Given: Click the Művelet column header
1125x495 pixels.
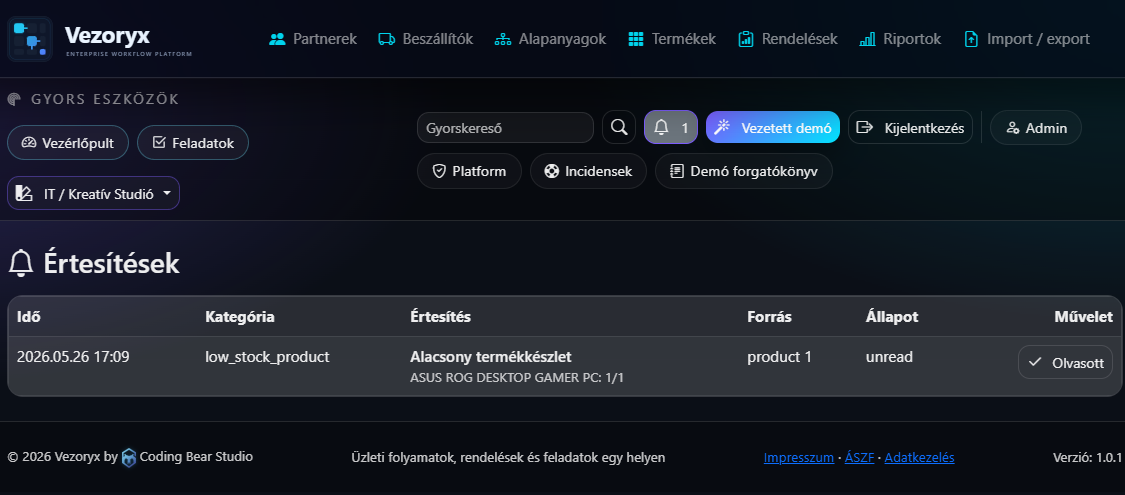Looking at the screenshot, I should pos(1083,316).
